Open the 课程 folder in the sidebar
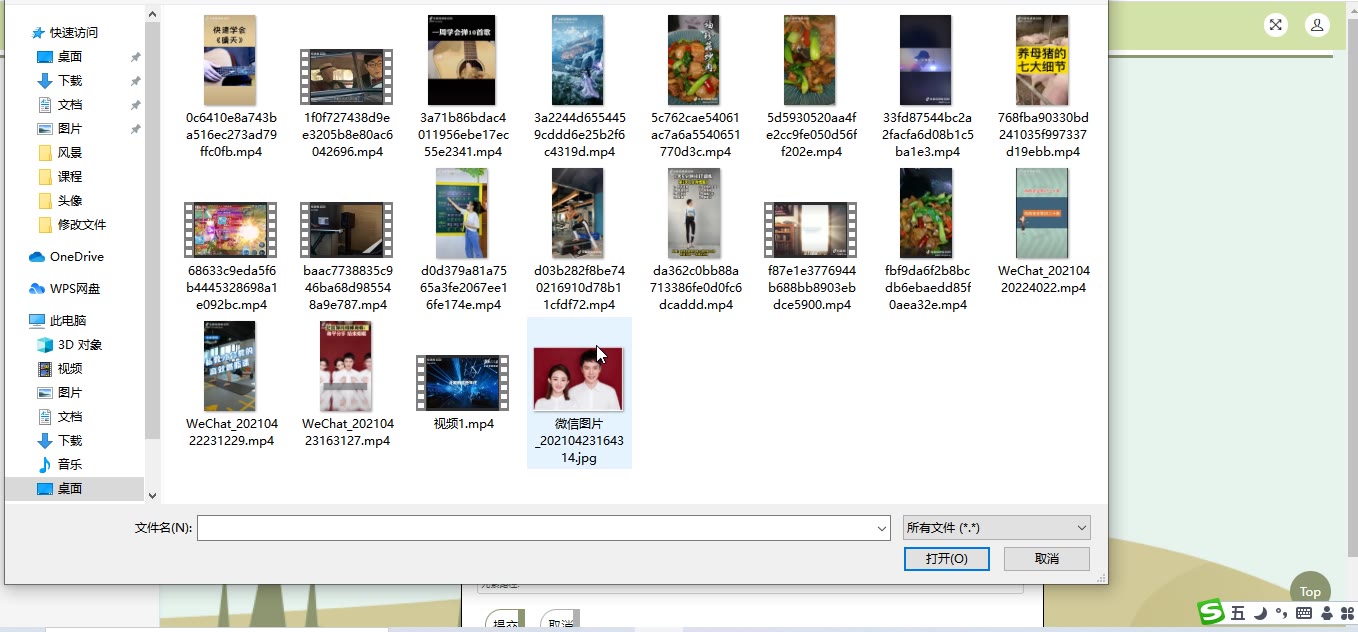 [60, 177]
